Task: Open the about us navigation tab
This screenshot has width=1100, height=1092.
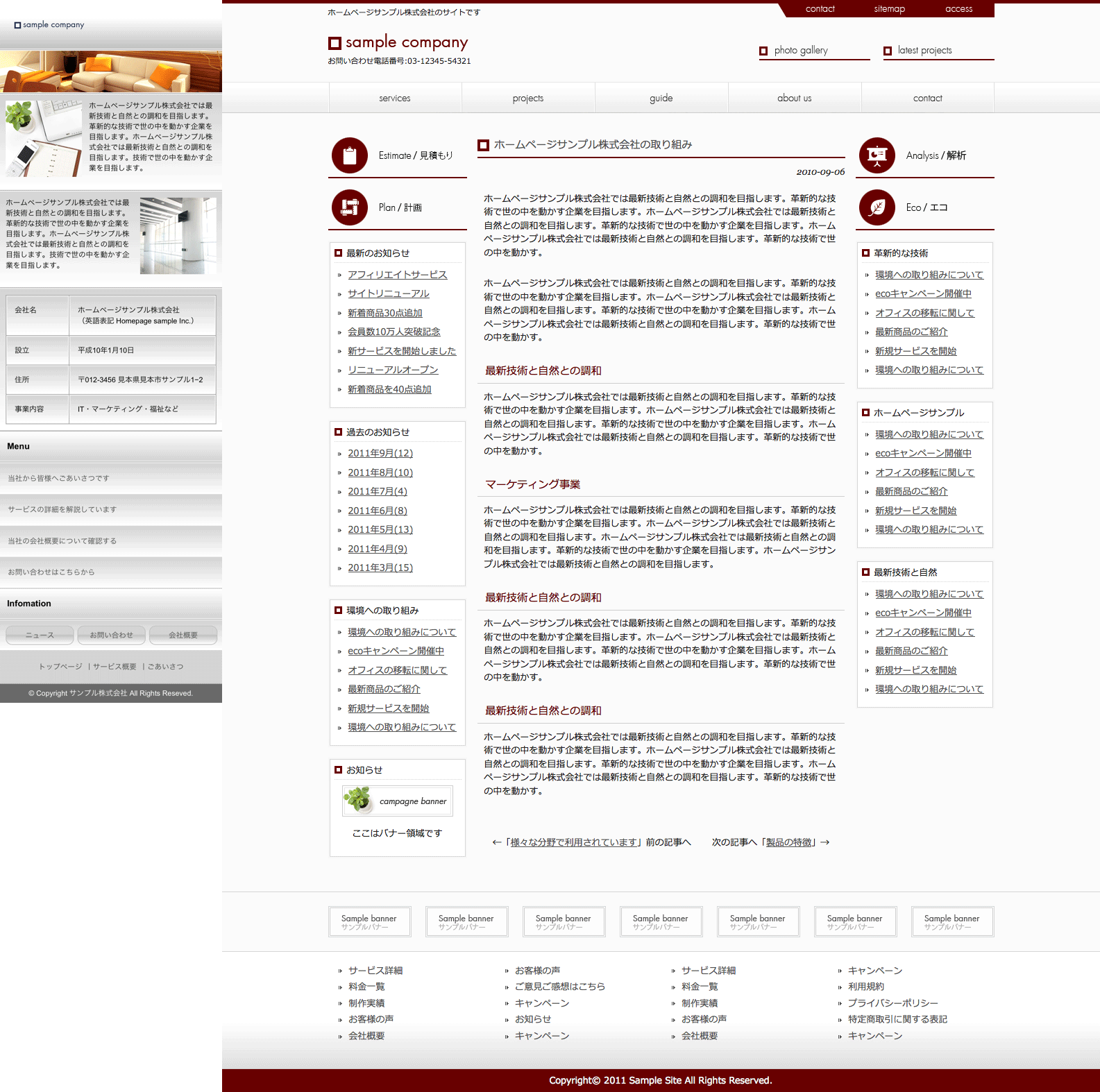Action: point(795,98)
